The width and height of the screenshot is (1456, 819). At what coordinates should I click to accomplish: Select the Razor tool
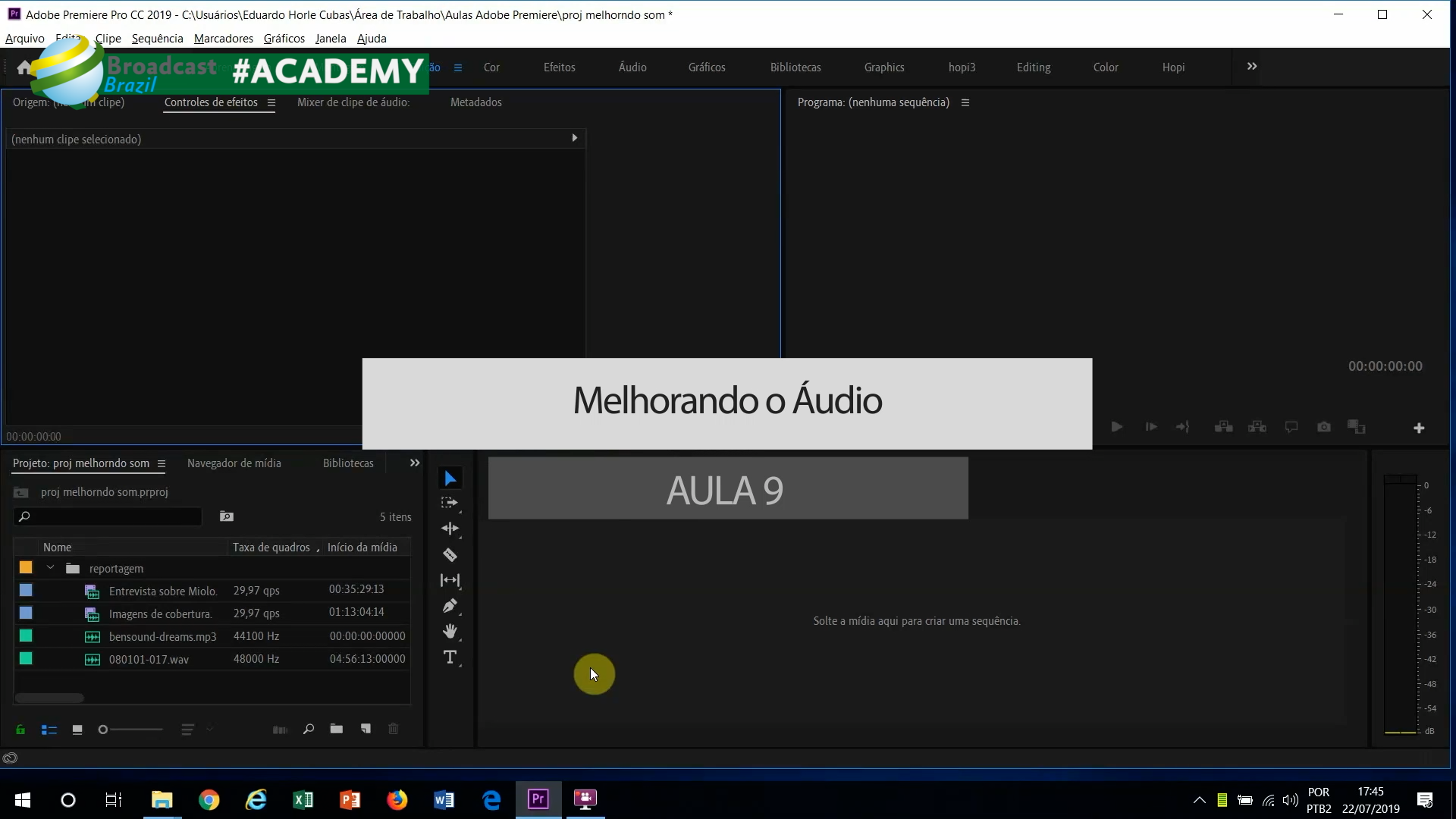point(450,555)
